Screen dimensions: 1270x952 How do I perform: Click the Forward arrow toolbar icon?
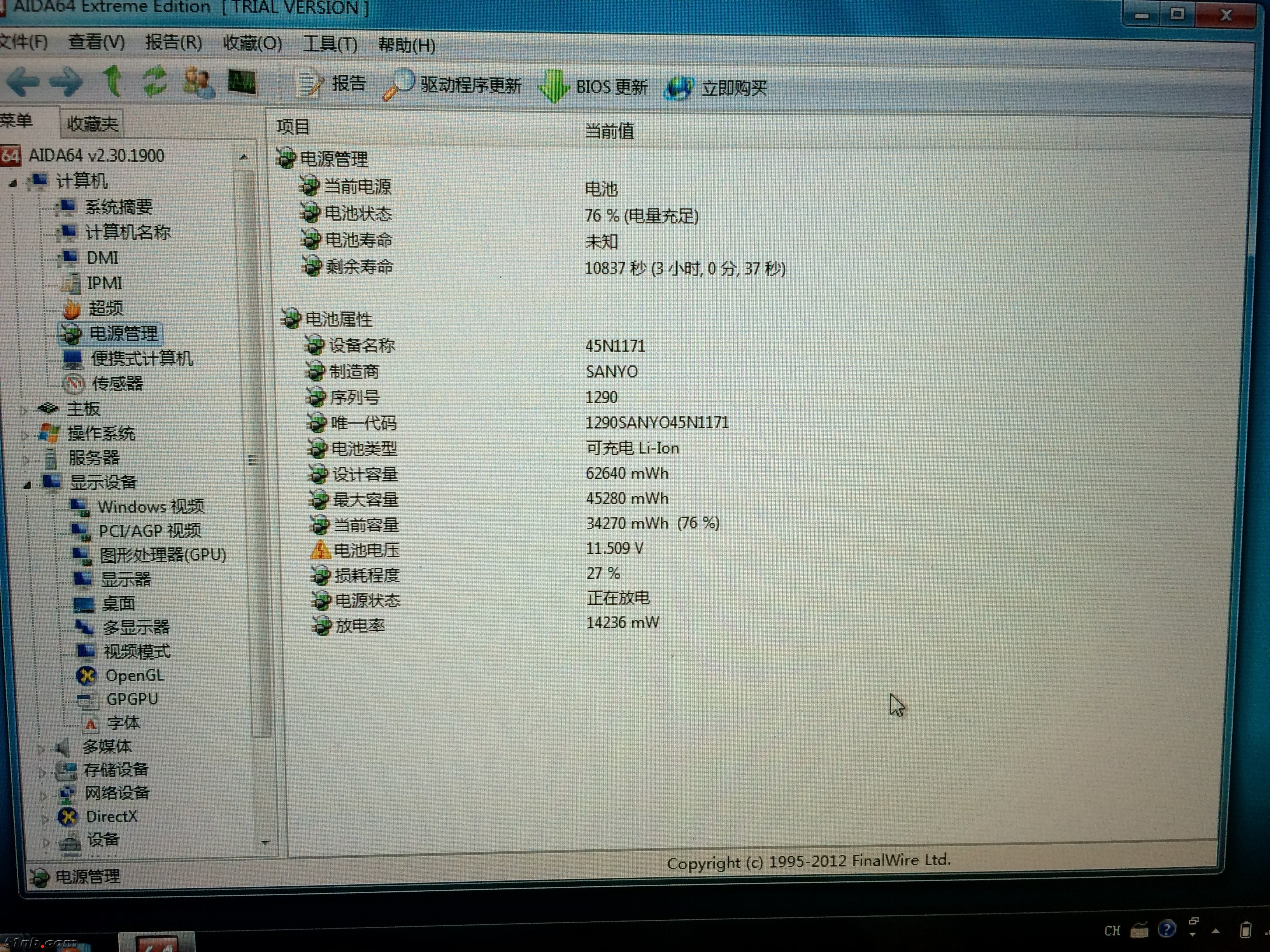(67, 82)
